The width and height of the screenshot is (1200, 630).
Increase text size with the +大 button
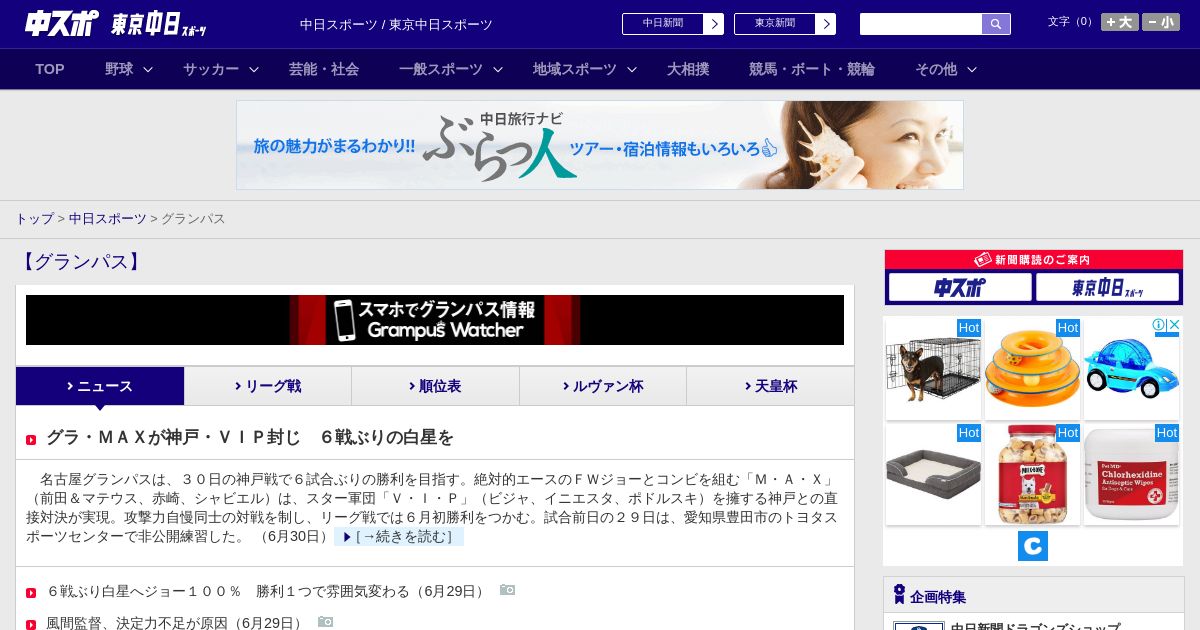point(1120,22)
